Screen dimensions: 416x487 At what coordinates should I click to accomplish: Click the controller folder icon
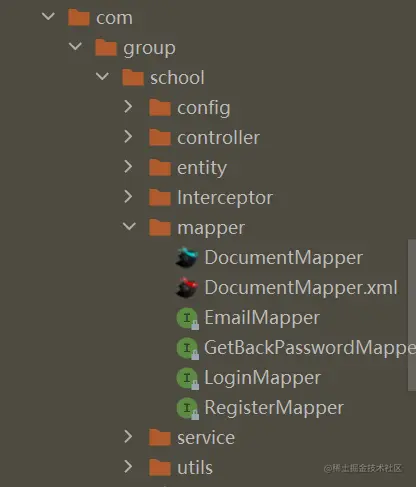pyautogui.click(x=160, y=138)
